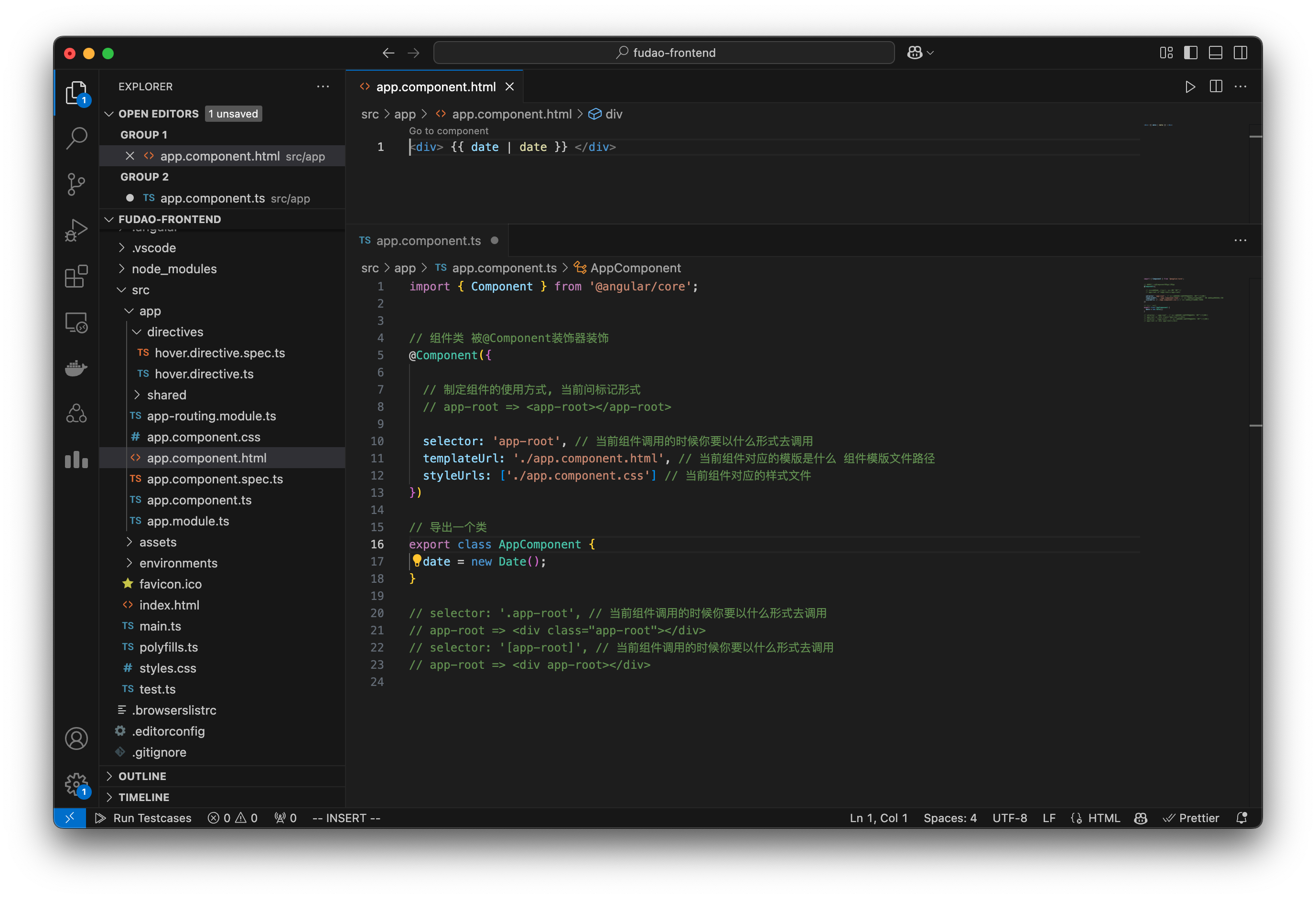Open the Docker sidebar view
The width and height of the screenshot is (1316, 899).
pos(76,368)
